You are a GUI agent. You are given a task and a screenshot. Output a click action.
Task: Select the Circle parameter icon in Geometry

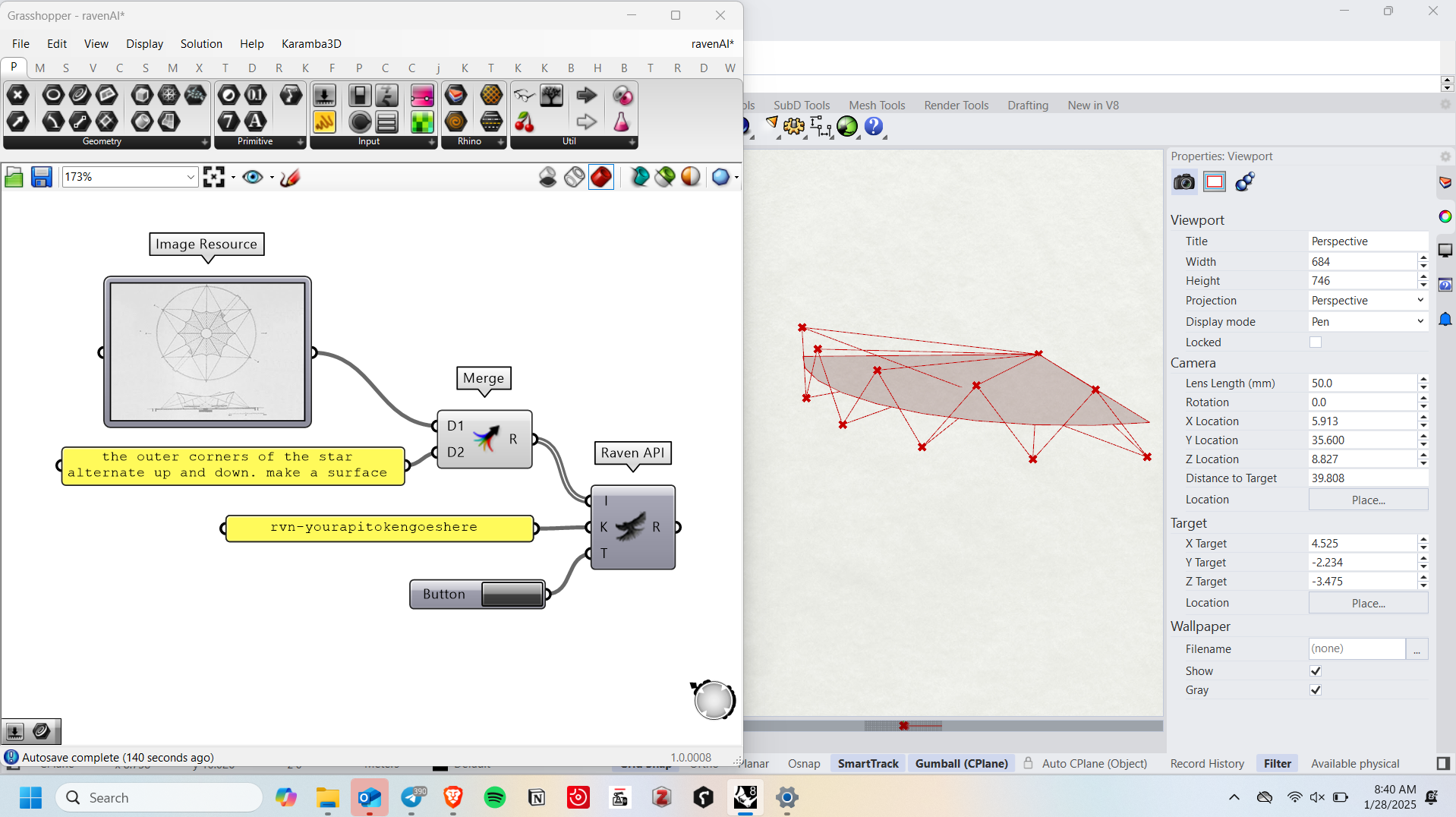tap(52, 95)
